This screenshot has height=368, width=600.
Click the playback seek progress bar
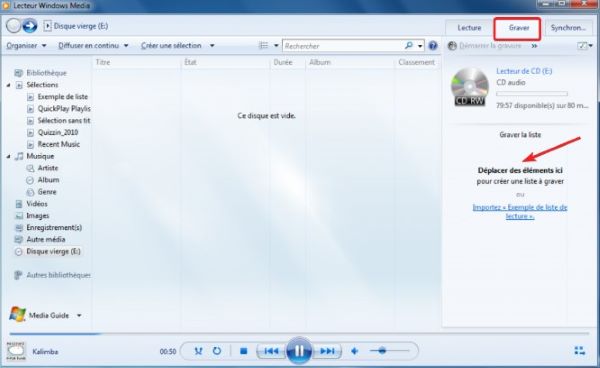tap(298, 334)
